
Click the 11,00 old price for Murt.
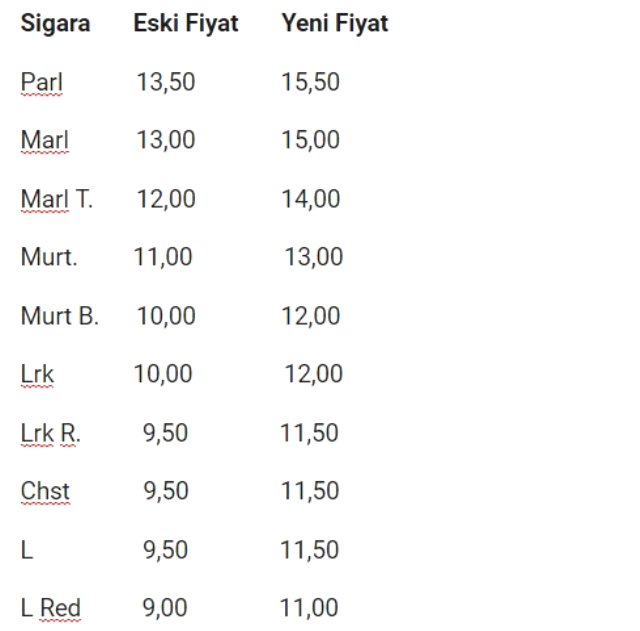[163, 257]
